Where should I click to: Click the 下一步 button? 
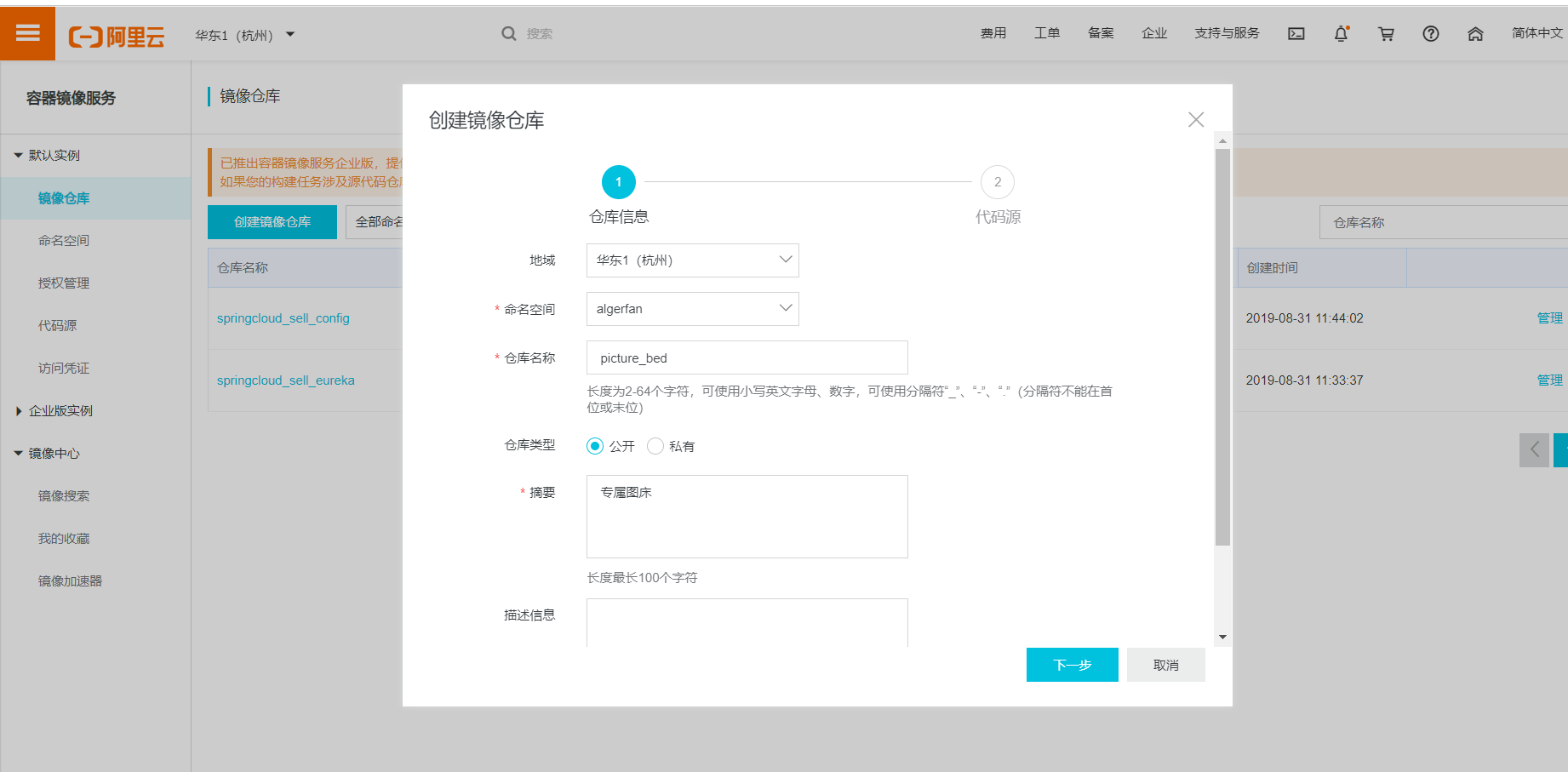(x=1073, y=665)
